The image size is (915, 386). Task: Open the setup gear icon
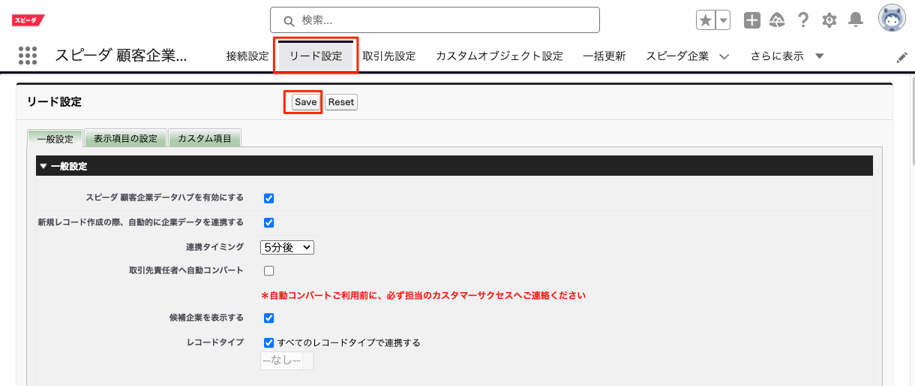(x=829, y=20)
